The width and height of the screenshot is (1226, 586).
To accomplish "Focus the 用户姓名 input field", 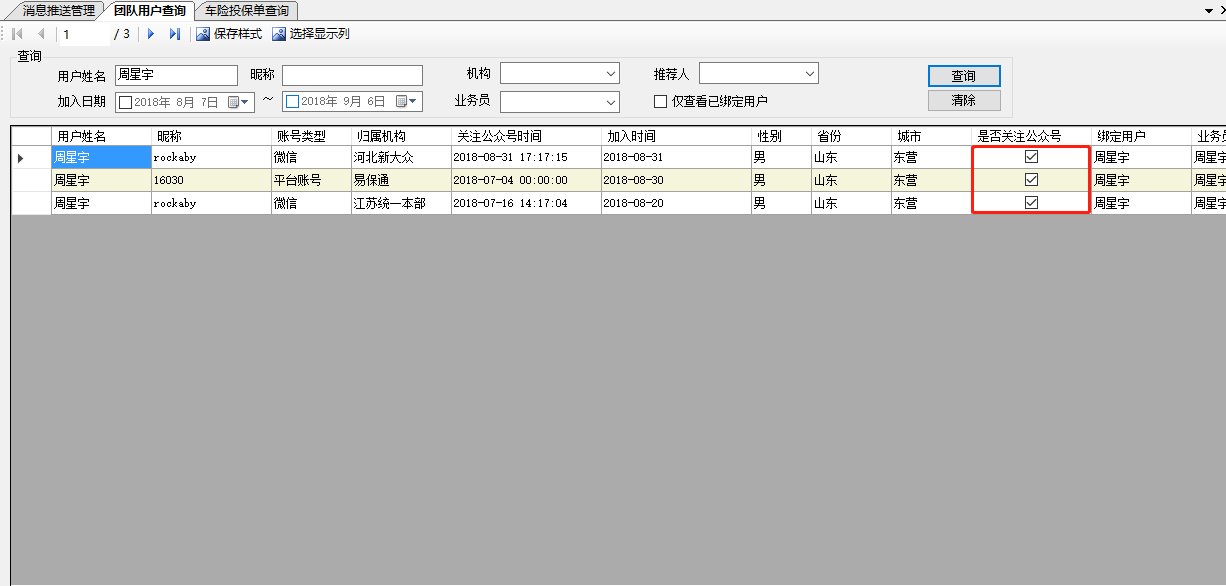I will point(176,75).
